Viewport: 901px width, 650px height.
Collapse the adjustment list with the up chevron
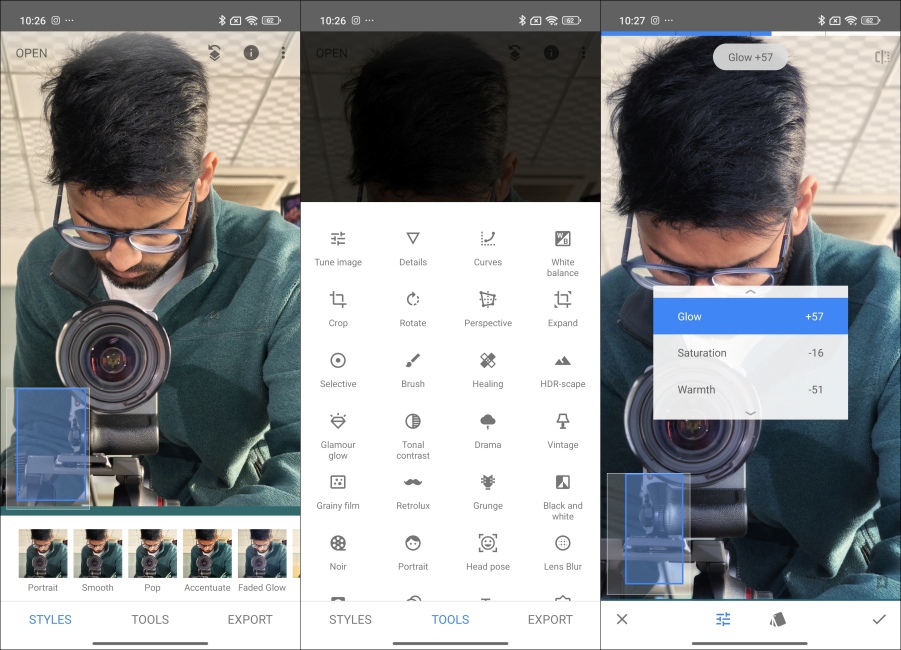(750, 291)
